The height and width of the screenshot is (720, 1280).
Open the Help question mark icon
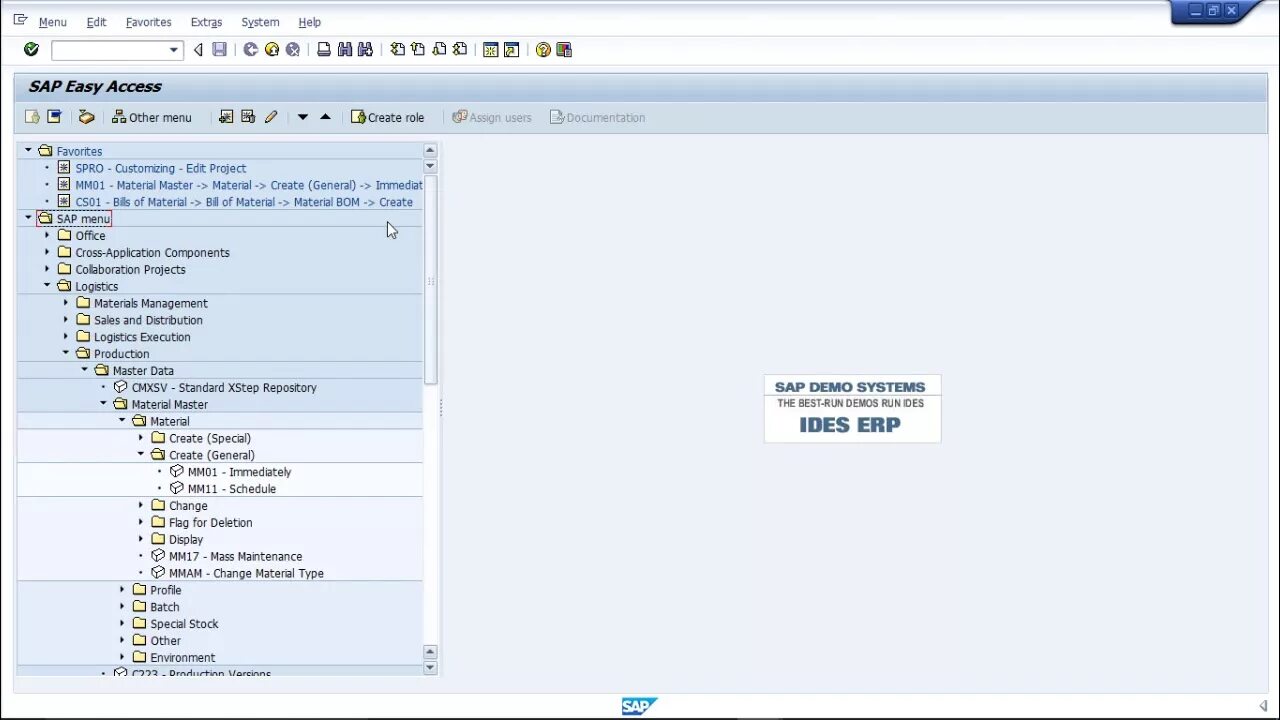pos(543,49)
